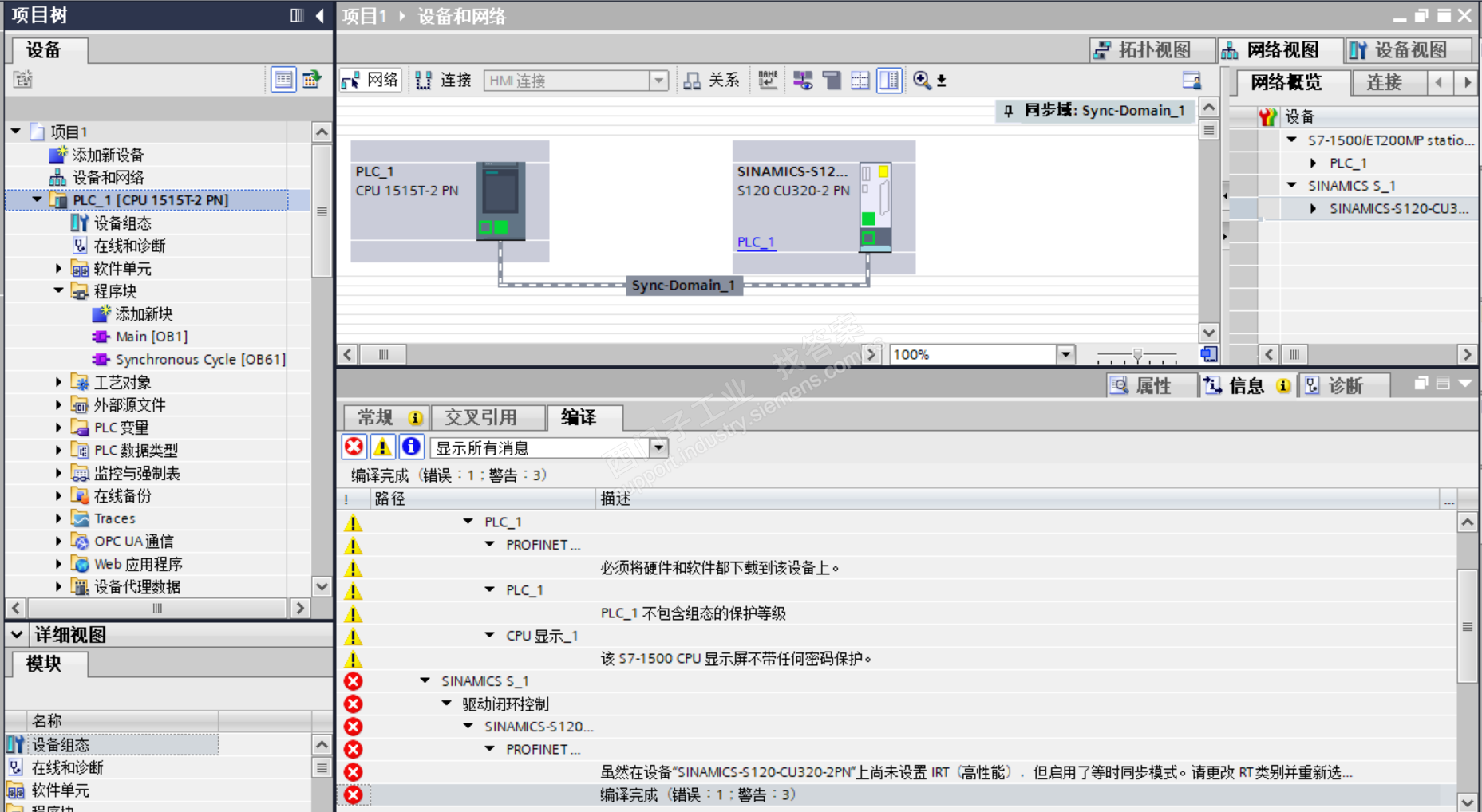Click the dashed grid icon in the network toolbar
This screenshot has height=812, width=1482.
pyautogui.click(x=860, y=80)
